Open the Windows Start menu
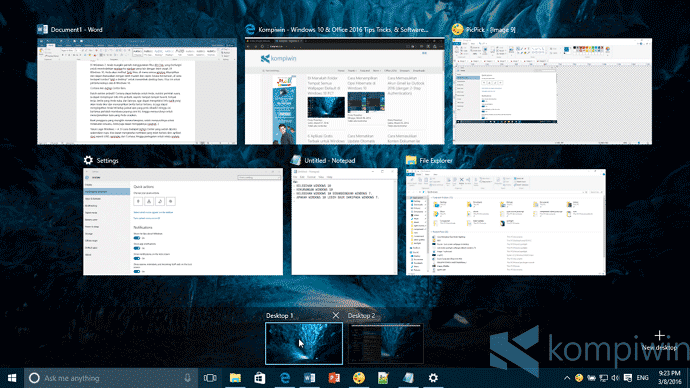 pyautogui.click(x=12, y=378)
